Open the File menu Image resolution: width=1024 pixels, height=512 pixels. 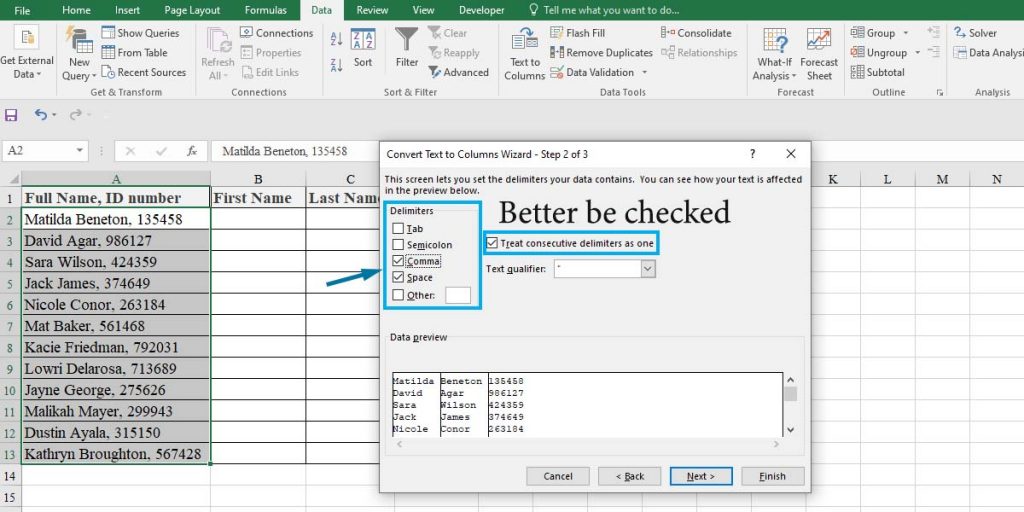pyautogui.click(x=22, y=10)
